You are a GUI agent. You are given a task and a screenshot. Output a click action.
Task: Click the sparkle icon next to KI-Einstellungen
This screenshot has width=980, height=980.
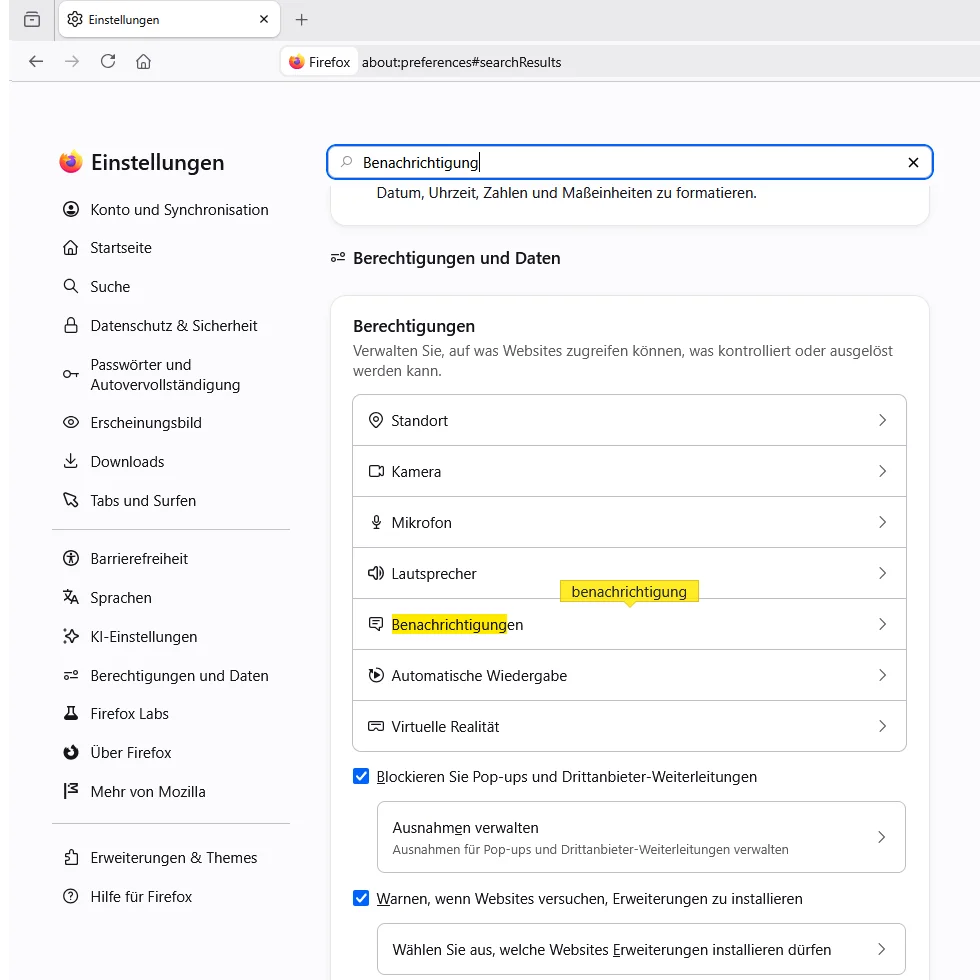(x=71, y=636)
